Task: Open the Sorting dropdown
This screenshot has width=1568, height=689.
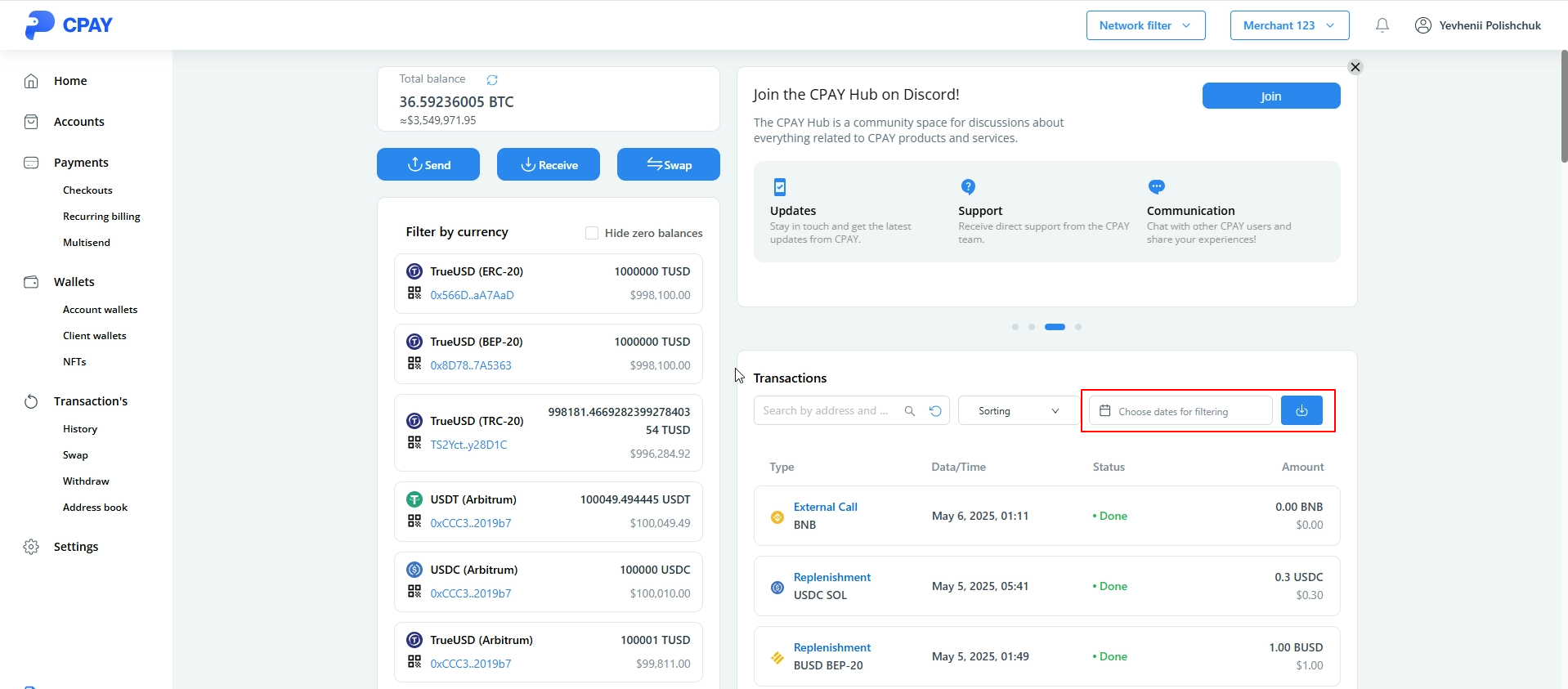Action: [x=1017, y=411]
